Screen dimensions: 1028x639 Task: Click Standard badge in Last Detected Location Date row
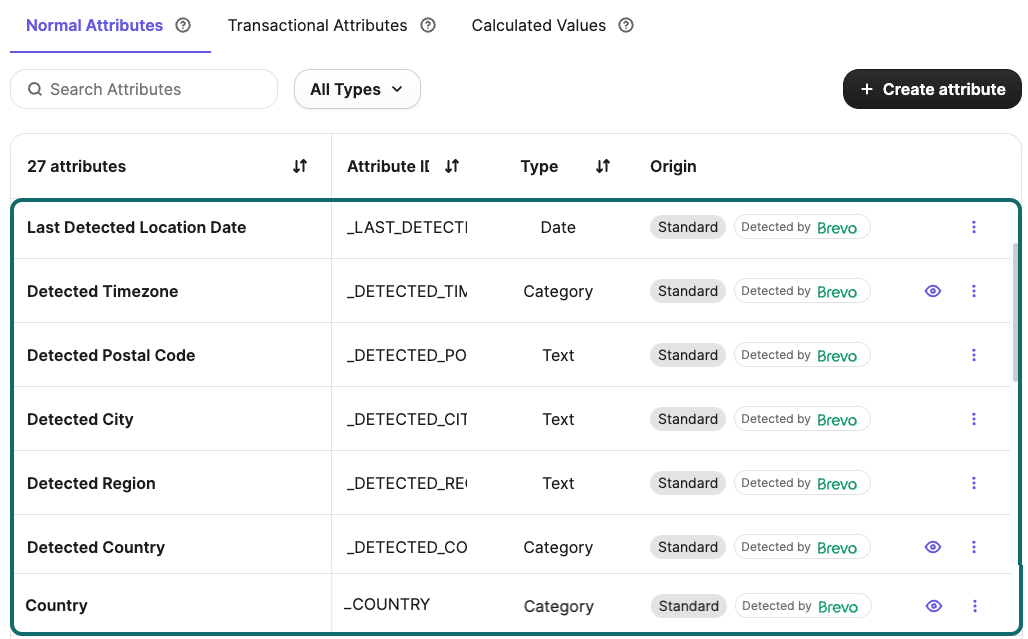point(688,227)
